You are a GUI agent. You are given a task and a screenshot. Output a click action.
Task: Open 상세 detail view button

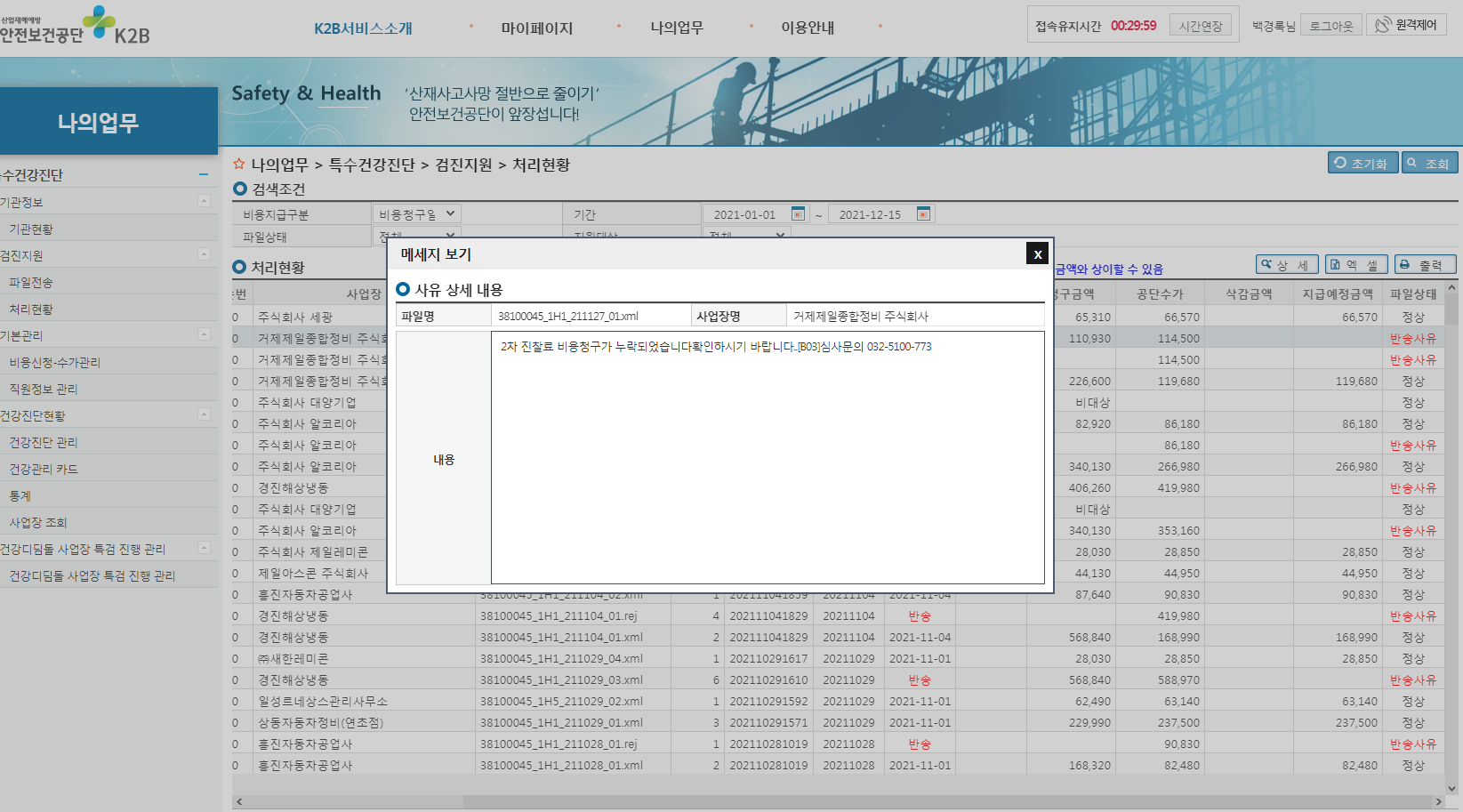(1287, 264)
